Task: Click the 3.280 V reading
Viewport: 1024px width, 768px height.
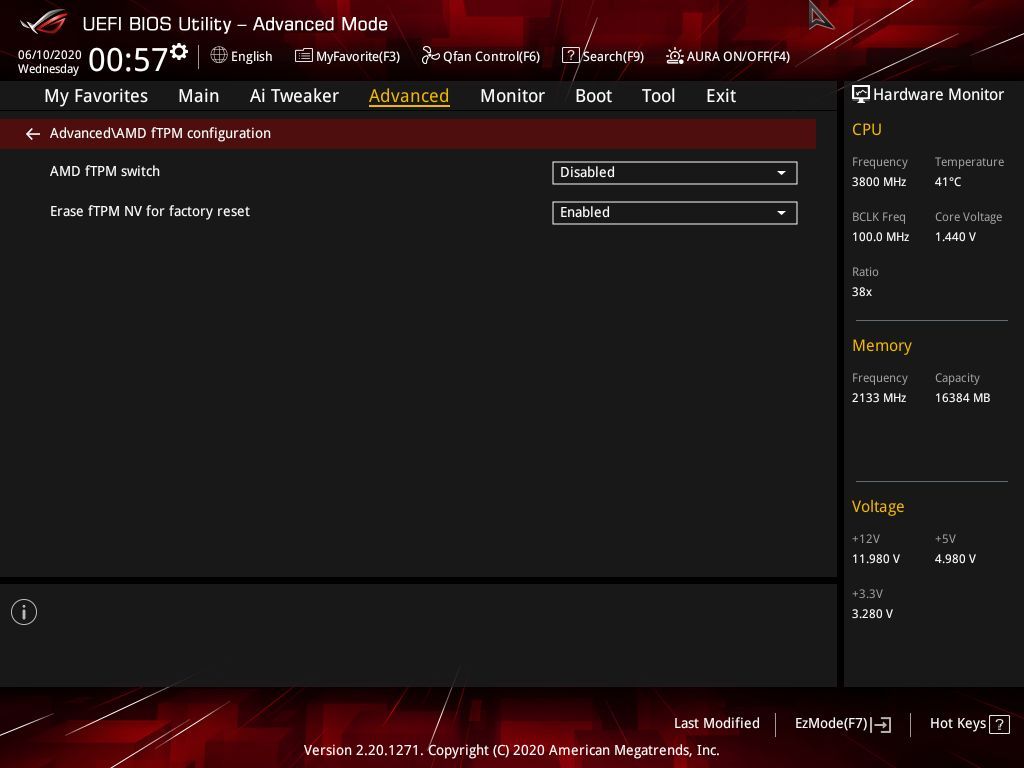Action: pyautogui.click(x=872, y=614)
